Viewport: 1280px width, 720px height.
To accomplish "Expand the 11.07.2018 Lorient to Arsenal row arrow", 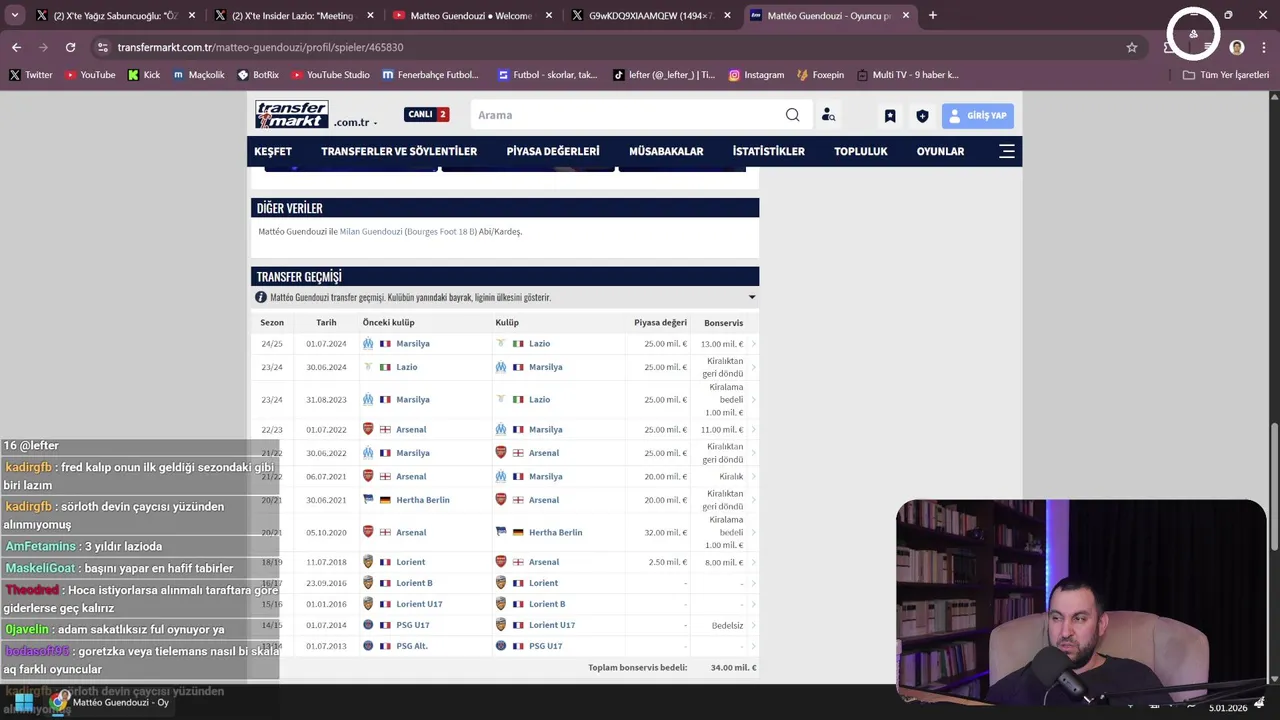I will click(753, 563).
